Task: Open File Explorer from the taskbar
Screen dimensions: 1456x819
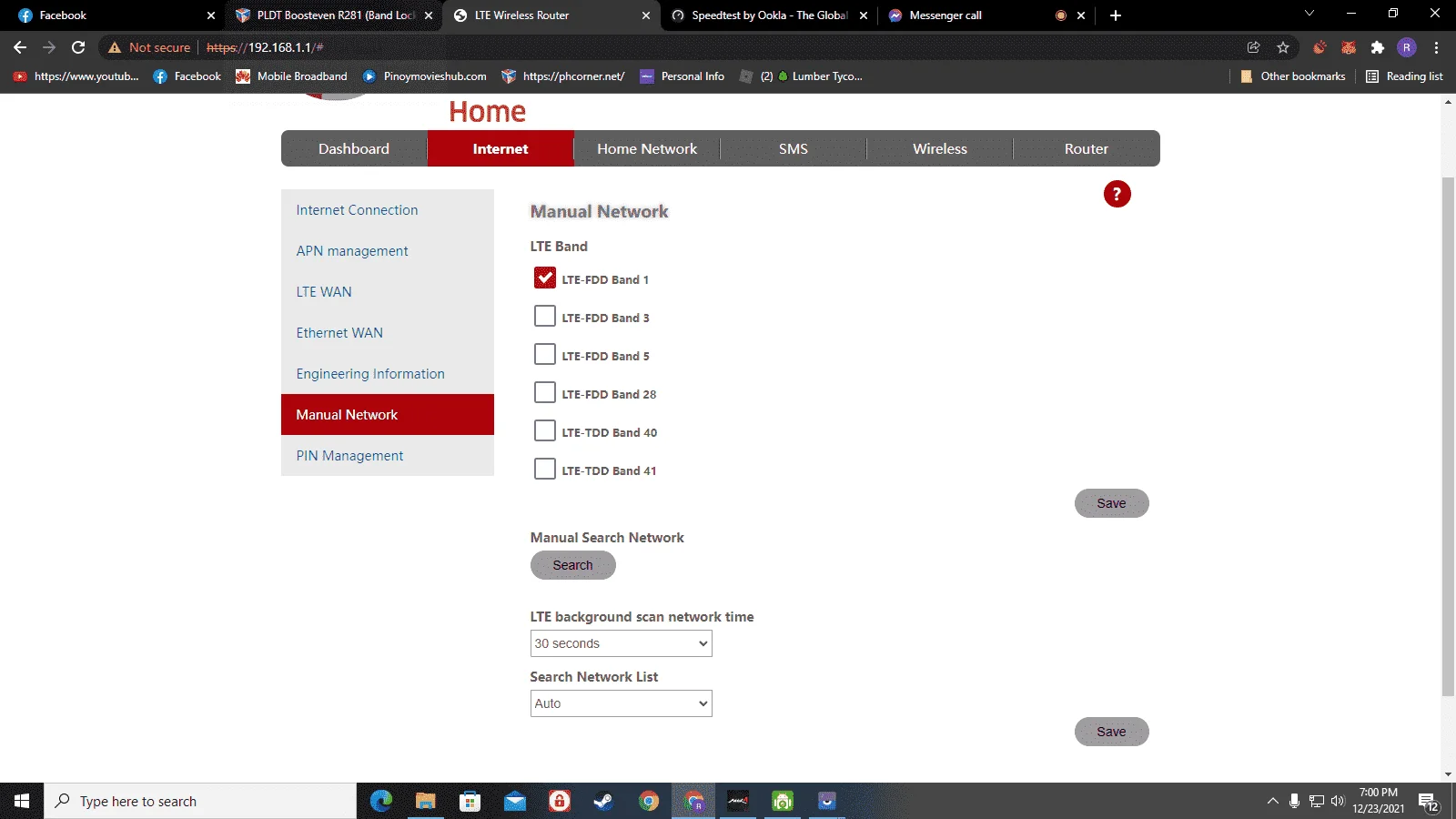Action: [x=426, y=801]
